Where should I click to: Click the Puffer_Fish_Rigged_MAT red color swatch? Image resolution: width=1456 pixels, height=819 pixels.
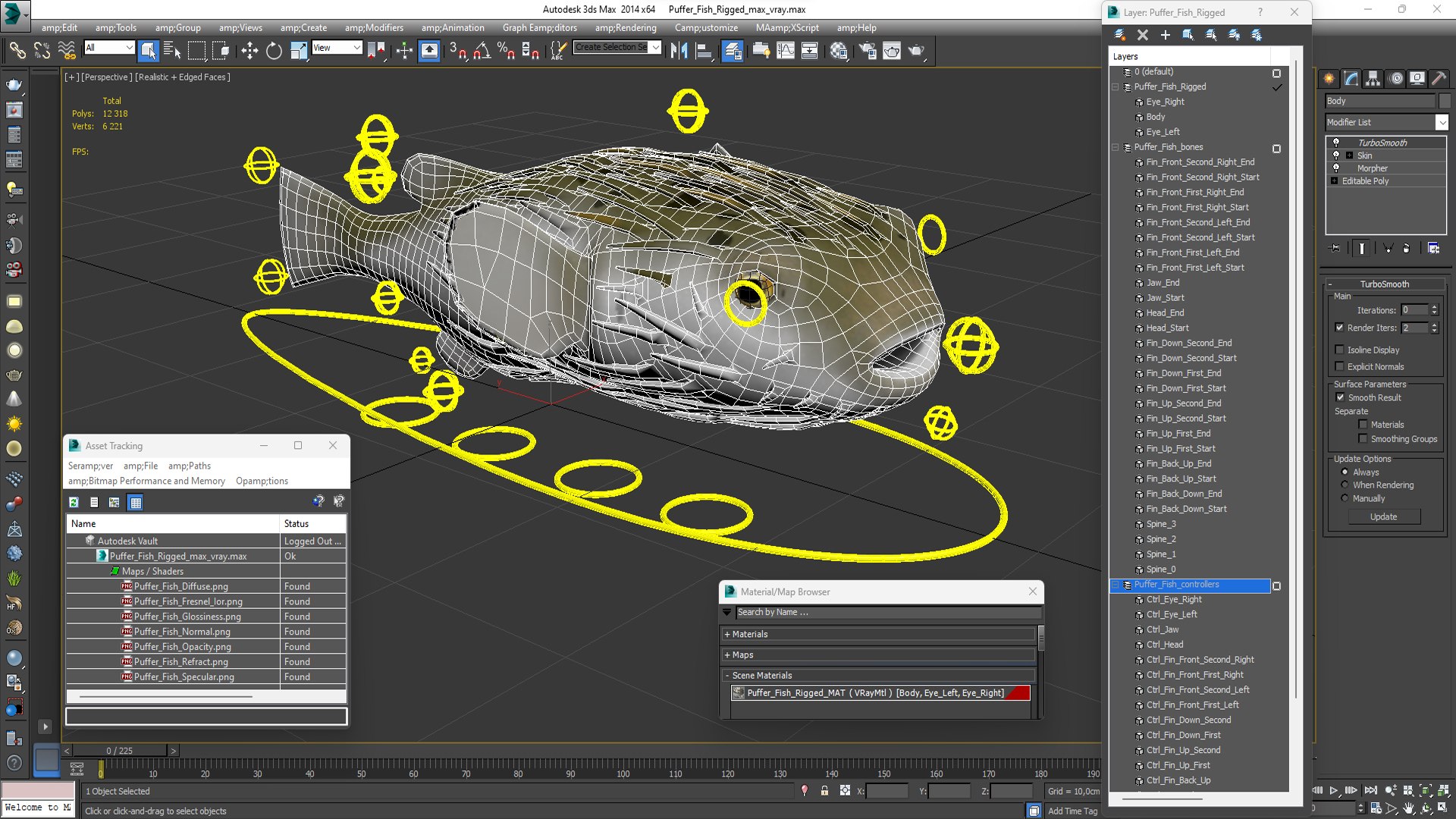1019,692
